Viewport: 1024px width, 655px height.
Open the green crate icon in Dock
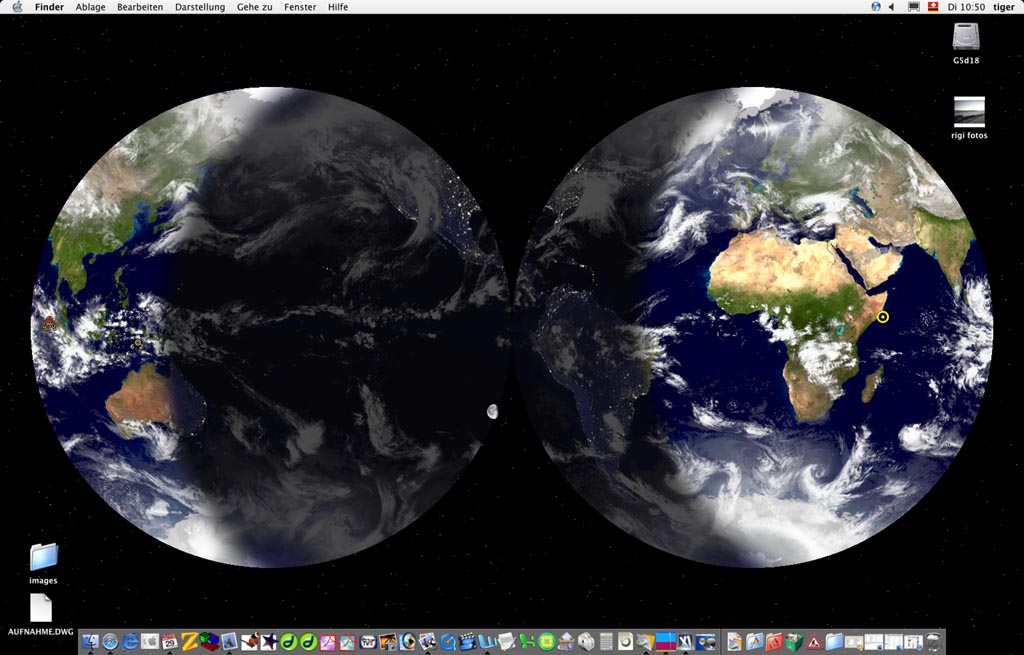794,641
